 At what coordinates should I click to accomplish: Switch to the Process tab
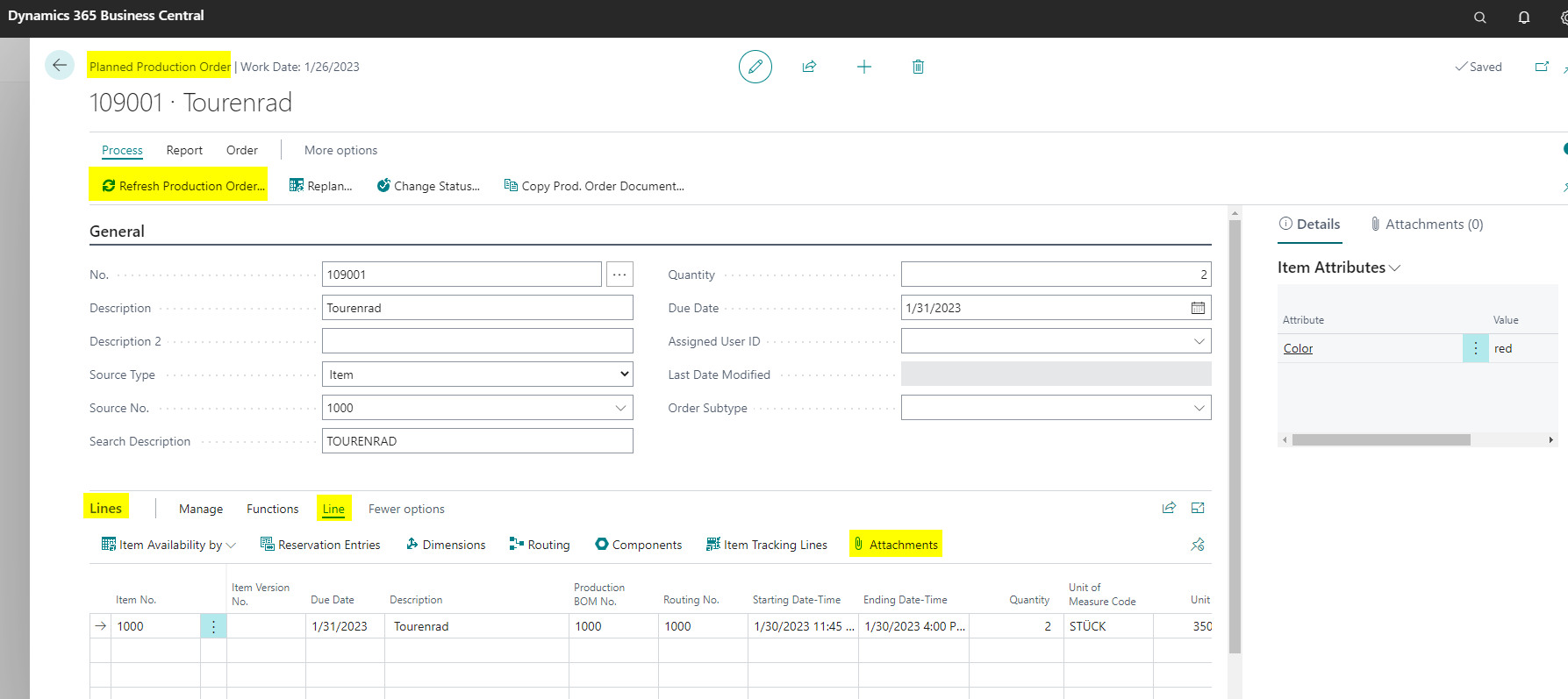(122, 150)
